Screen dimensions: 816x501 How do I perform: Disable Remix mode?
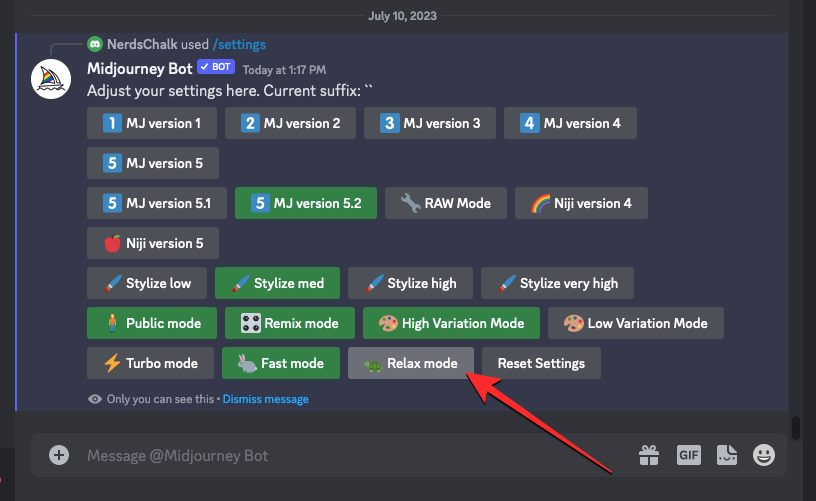290,323
